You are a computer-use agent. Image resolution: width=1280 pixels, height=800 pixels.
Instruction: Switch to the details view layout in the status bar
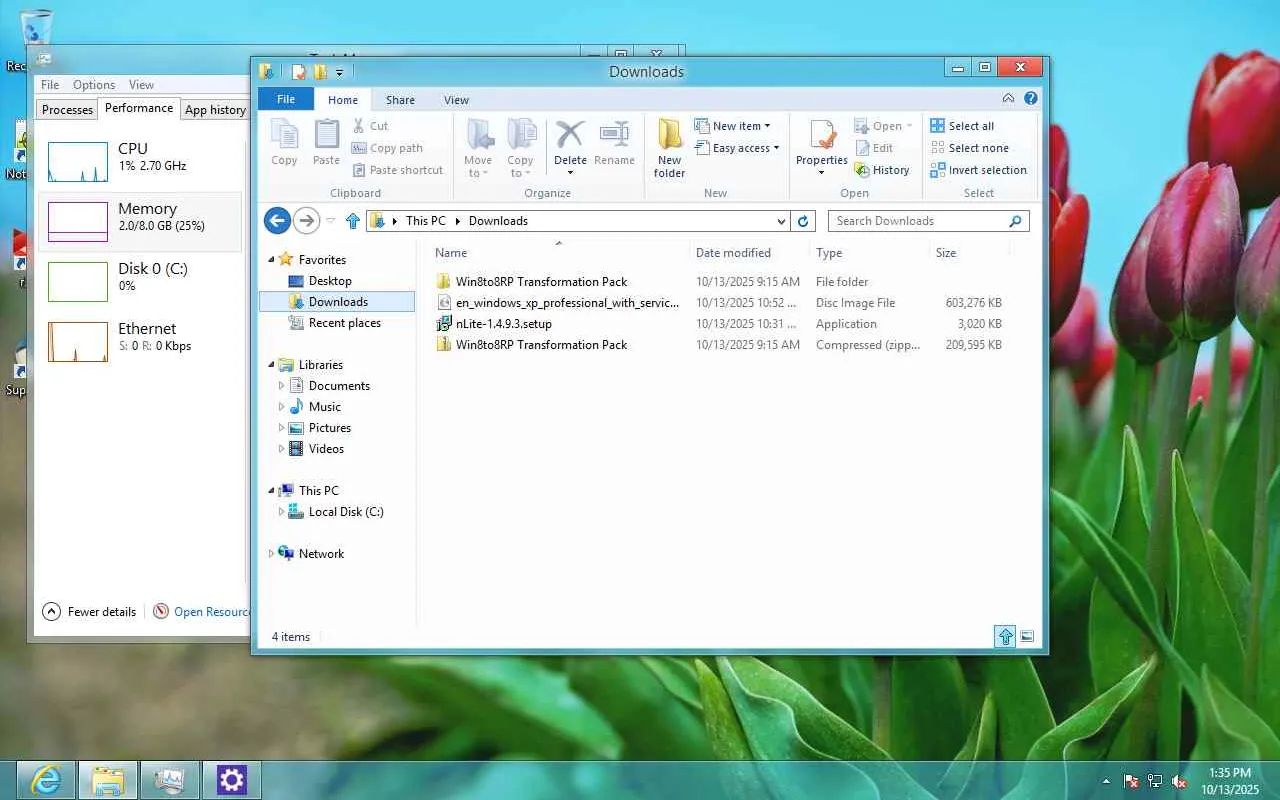[x=1005, y=637]
